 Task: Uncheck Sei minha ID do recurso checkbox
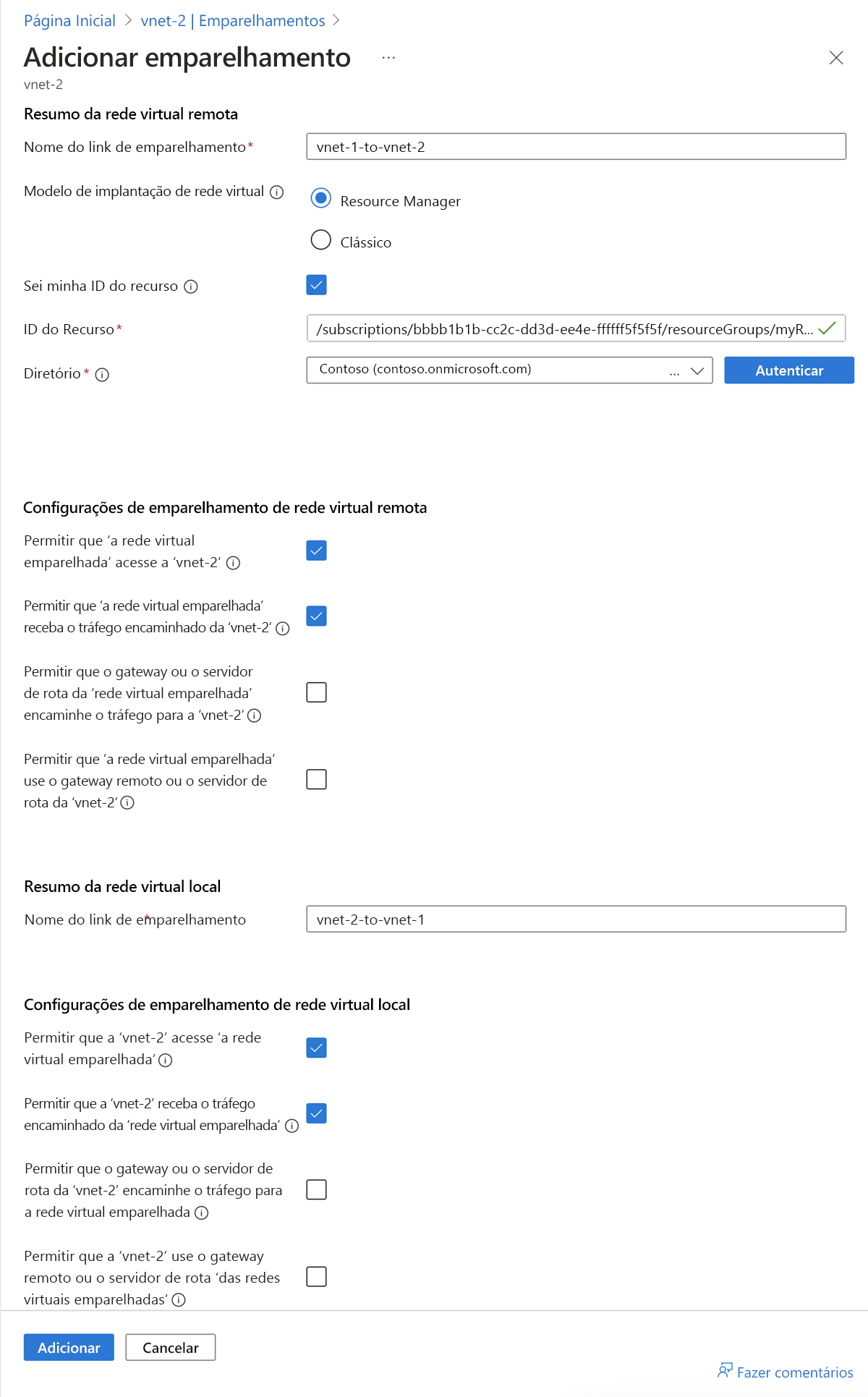click(x=317, y=285)
